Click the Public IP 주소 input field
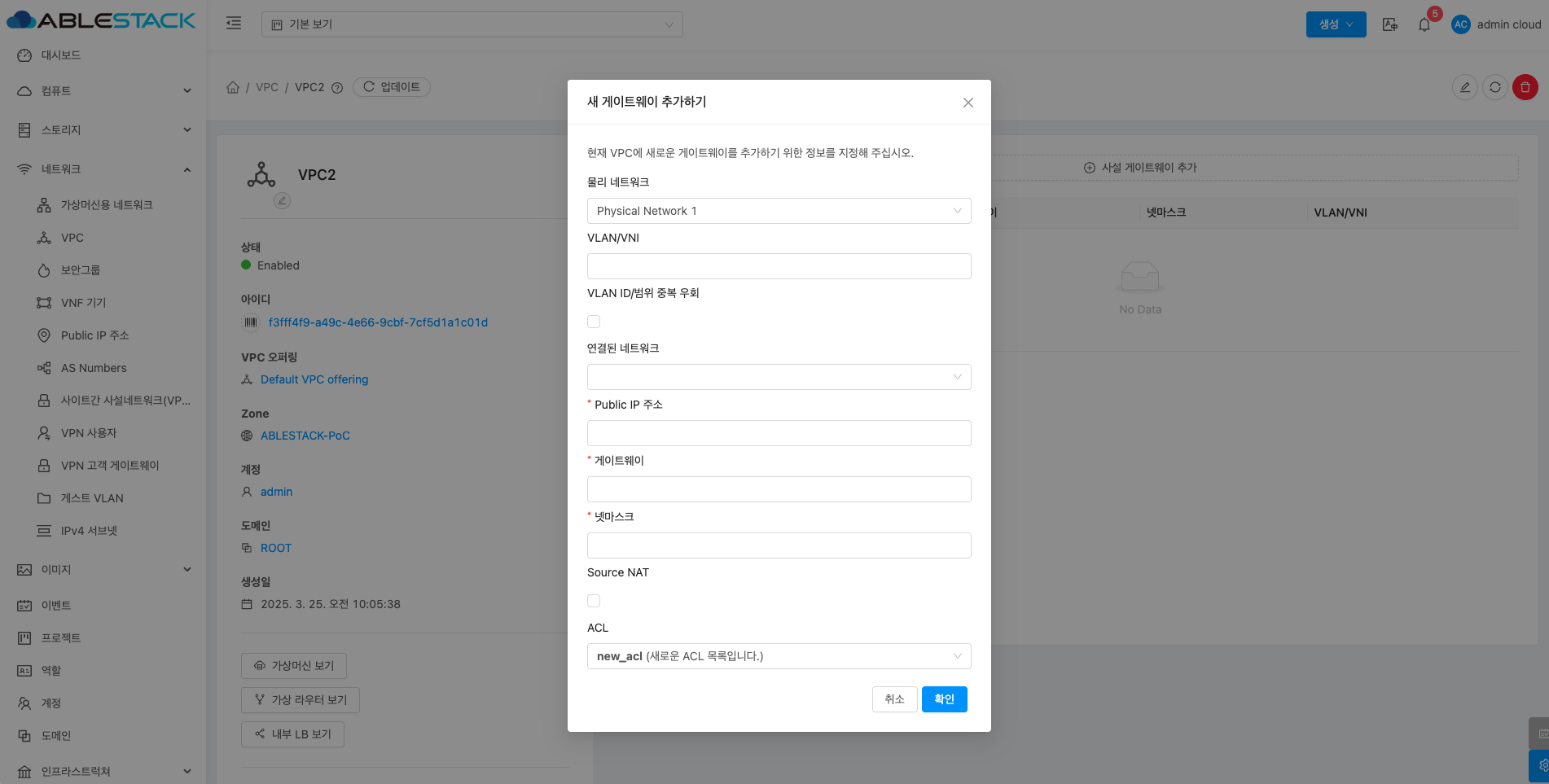 coord(779,433)
